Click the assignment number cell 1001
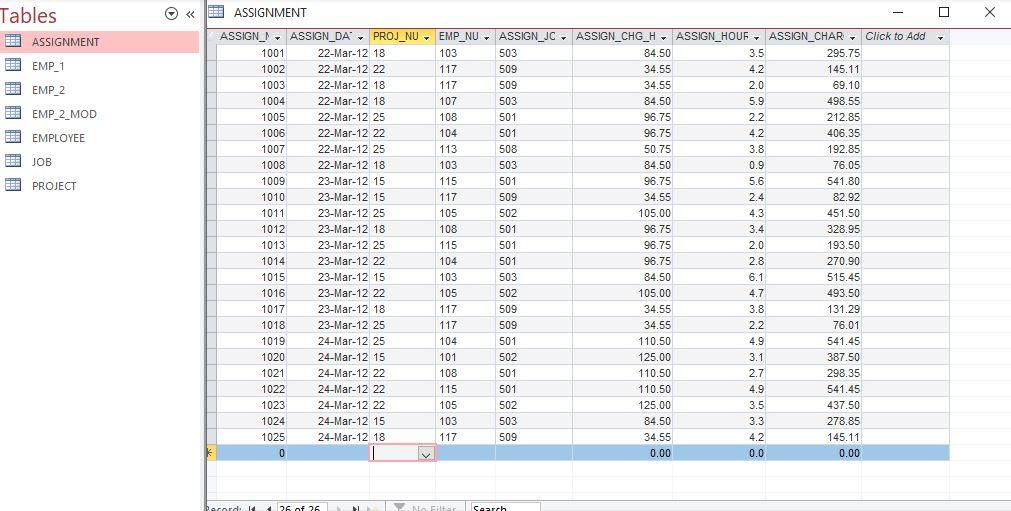Image resolution: width=1011 pixels, height=511 pixels. point(251,53)
